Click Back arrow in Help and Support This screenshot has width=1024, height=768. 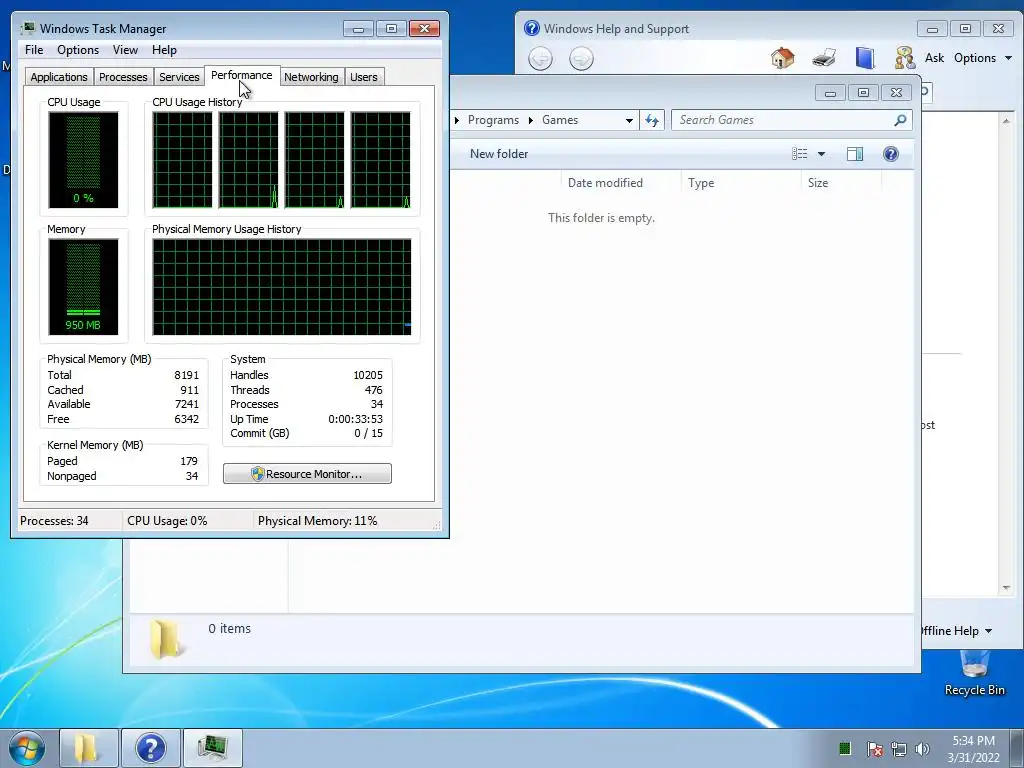coord(540,59)
